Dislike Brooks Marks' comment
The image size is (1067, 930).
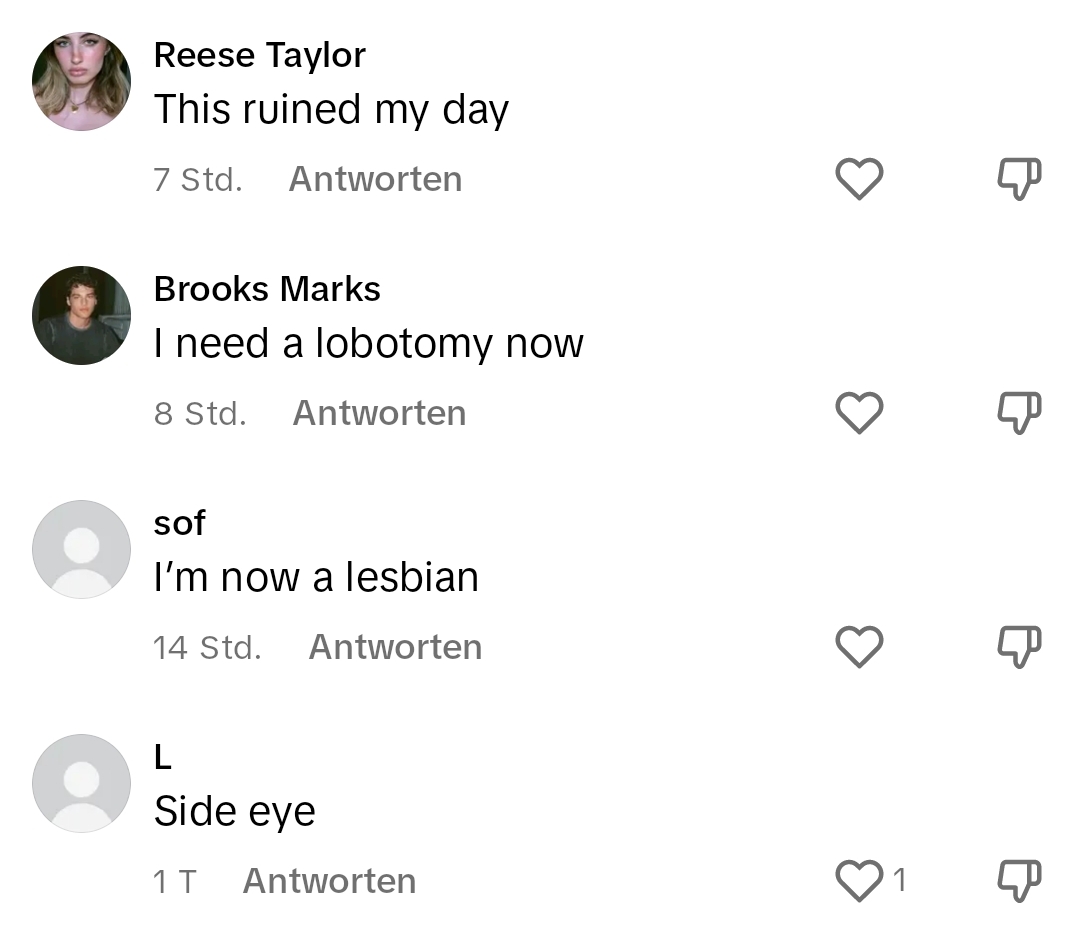click(1019, 413)
